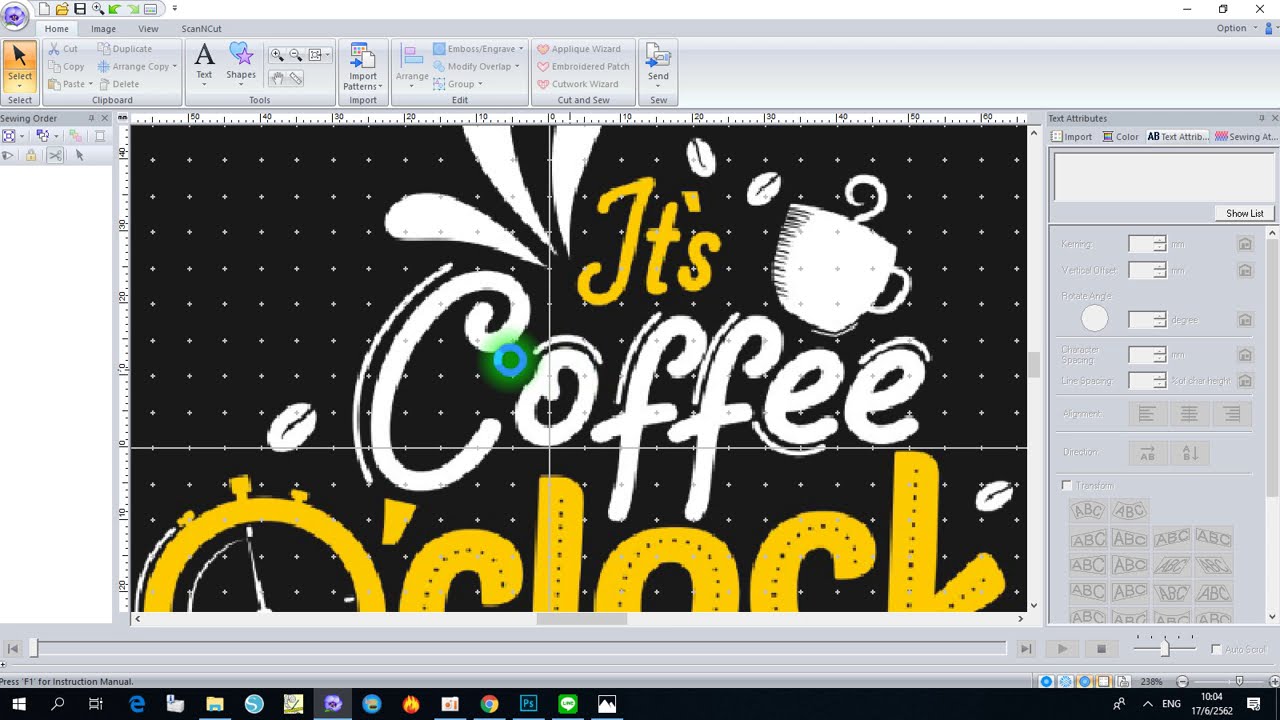
Task: Save the design with the floppy disk icon
Action: coord(80,9)
